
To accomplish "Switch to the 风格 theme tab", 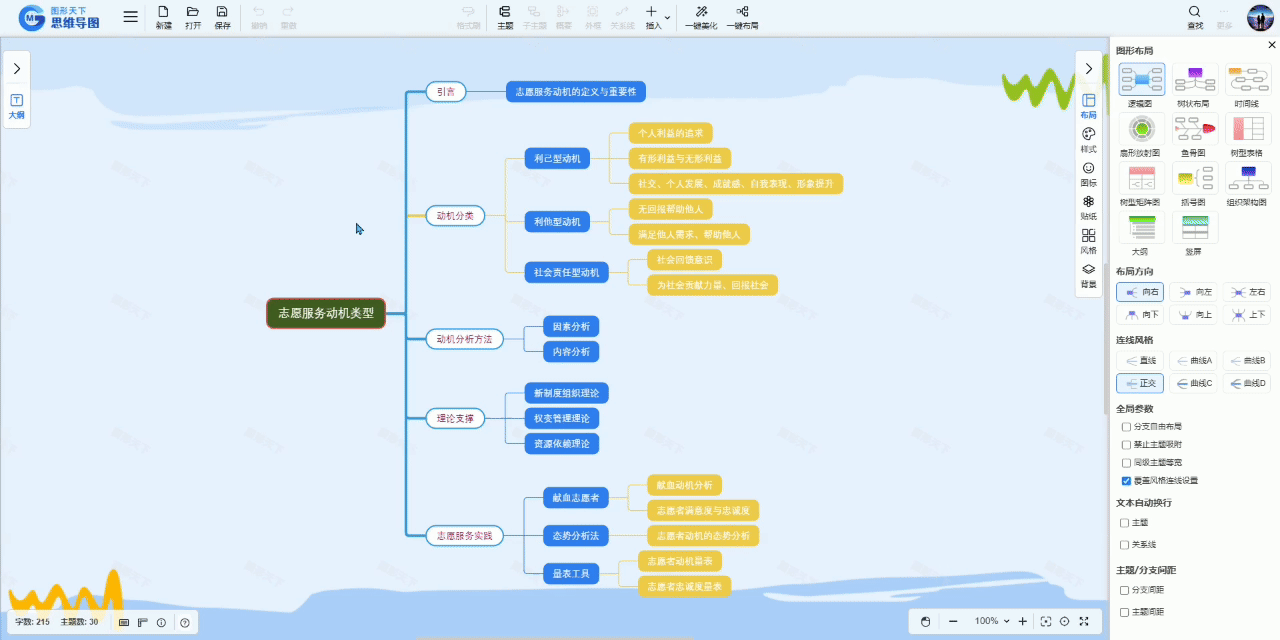I will pyautogui.click(x=1088, y=236).
